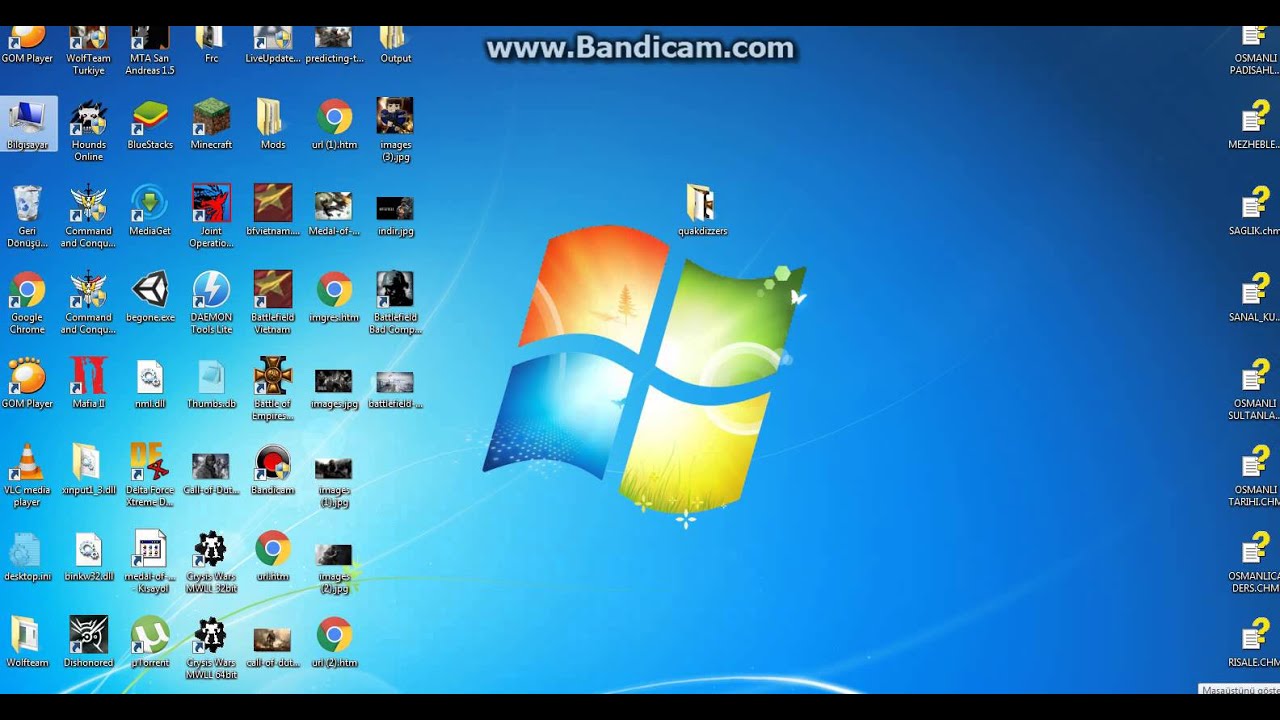The width and height of the screenshot is (1280, 720).
Task: Open Battle of Empires shortcut
Action: click(273, 389)
